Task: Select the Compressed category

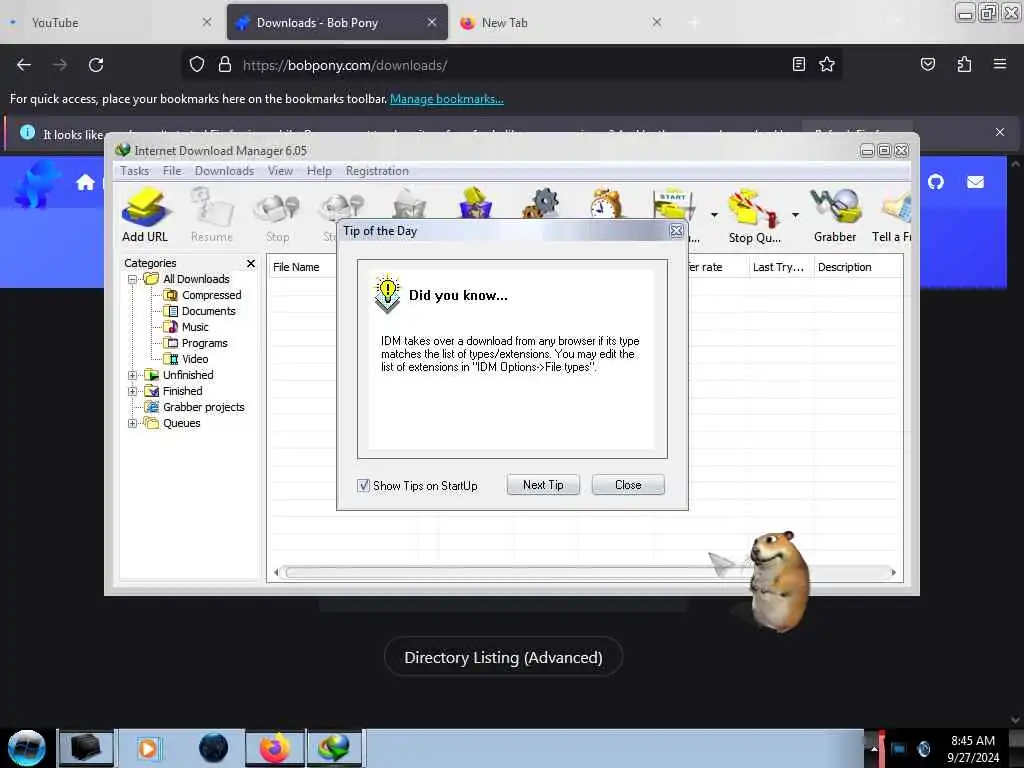Action: coord(211,295)
